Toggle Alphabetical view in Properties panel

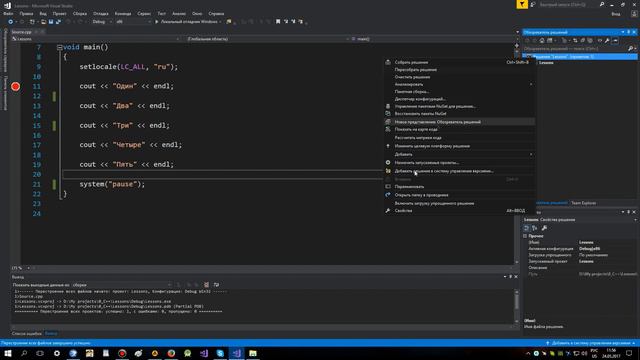pyautogui.click(x=534, y=228)
